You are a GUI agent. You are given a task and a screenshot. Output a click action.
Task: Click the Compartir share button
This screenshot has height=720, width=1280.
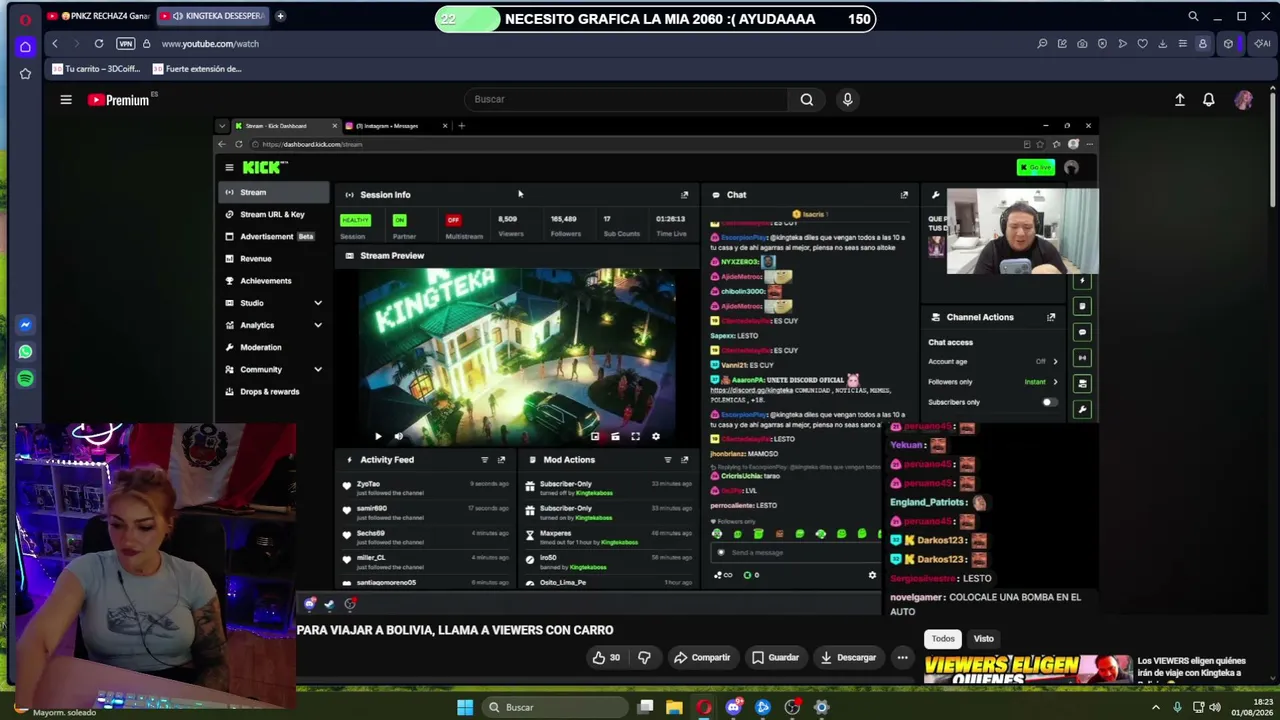pyautogui.click(x=702, y=657)
